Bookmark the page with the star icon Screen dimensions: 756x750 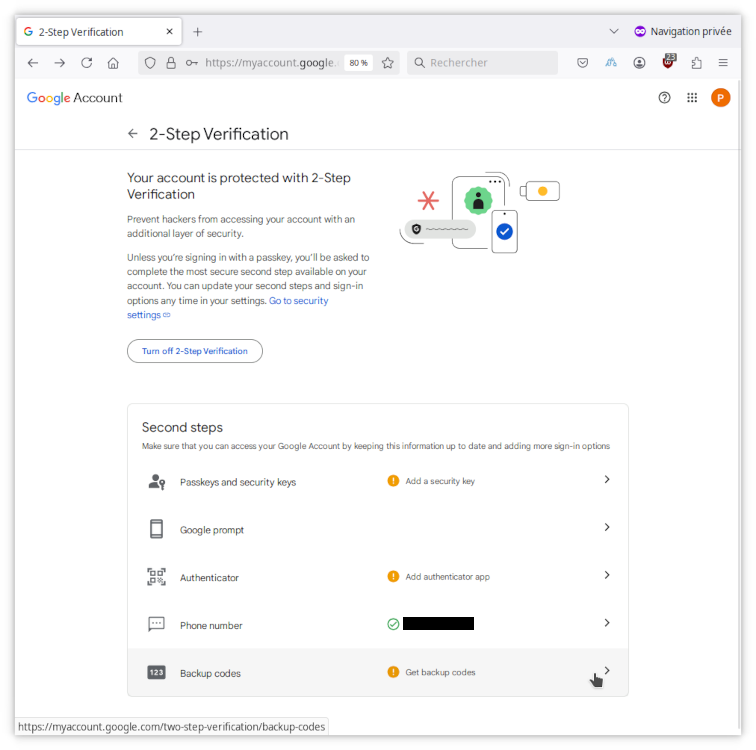click(x=388, y=63)
